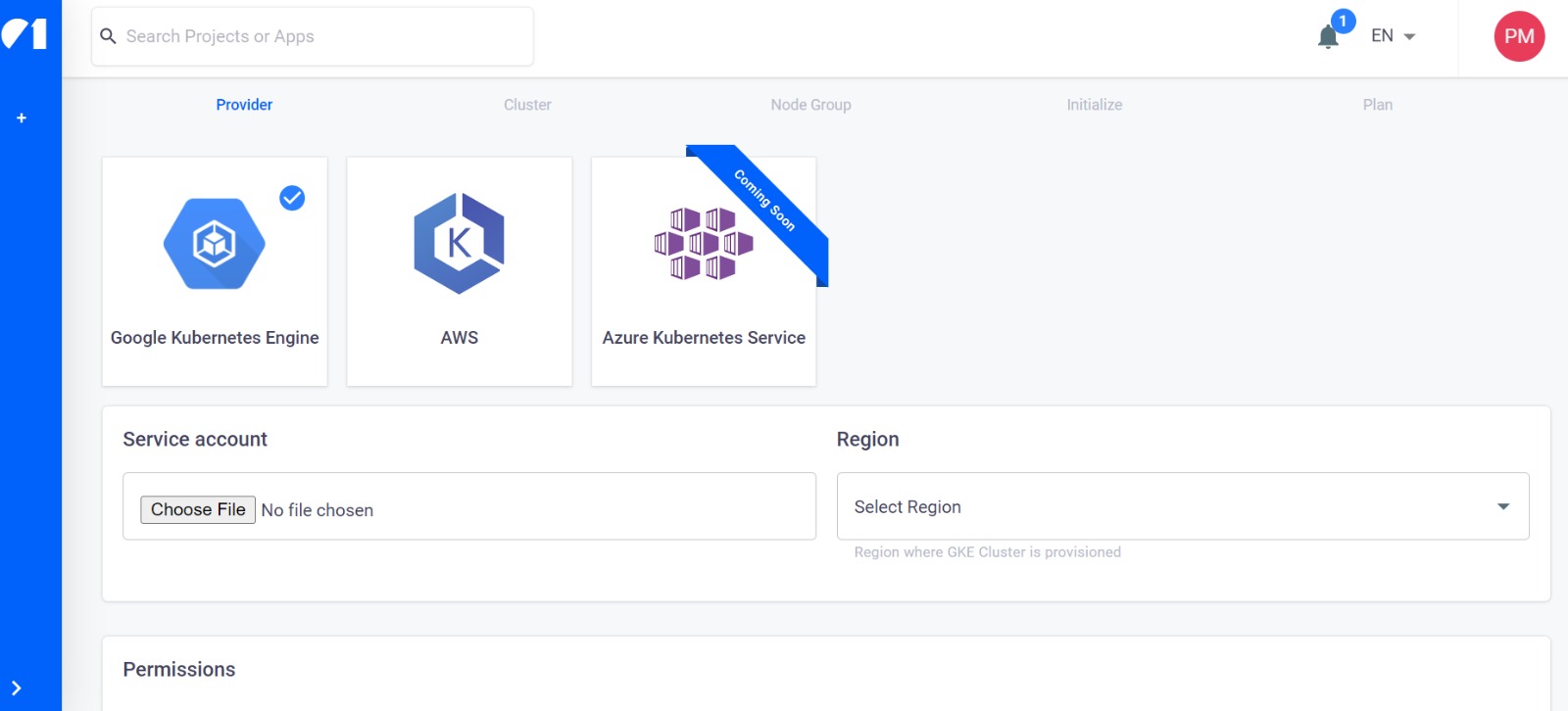
Task: Focus the Search Projects or Apps field
Action: tap(313, 36)
